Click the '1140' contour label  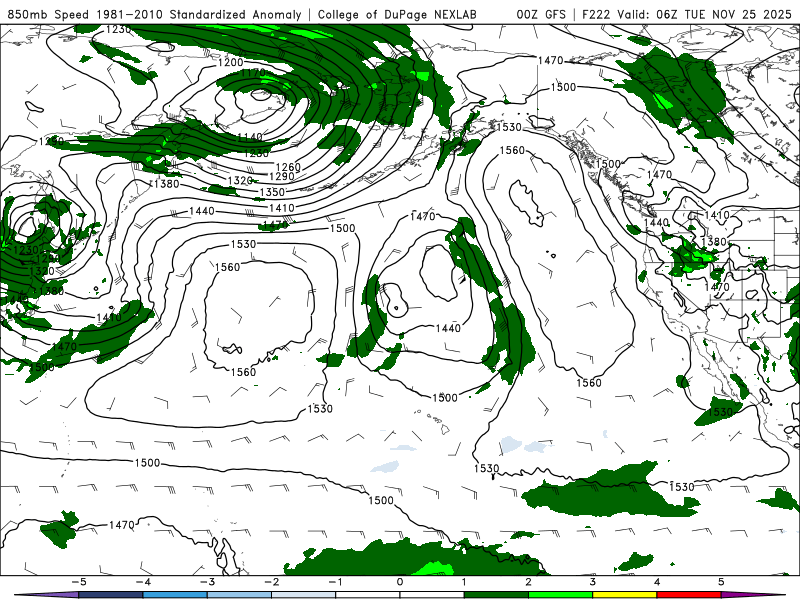coord(250,137)
